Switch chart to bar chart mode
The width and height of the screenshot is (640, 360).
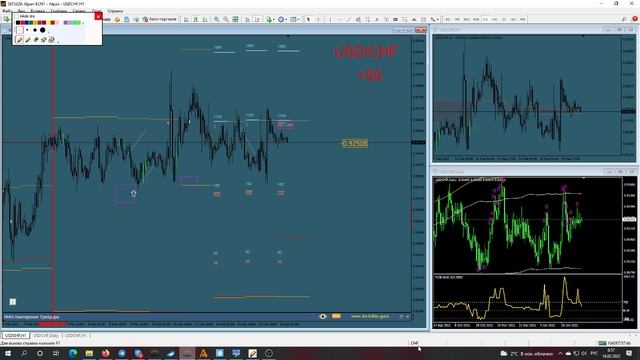tap(186, 19)
